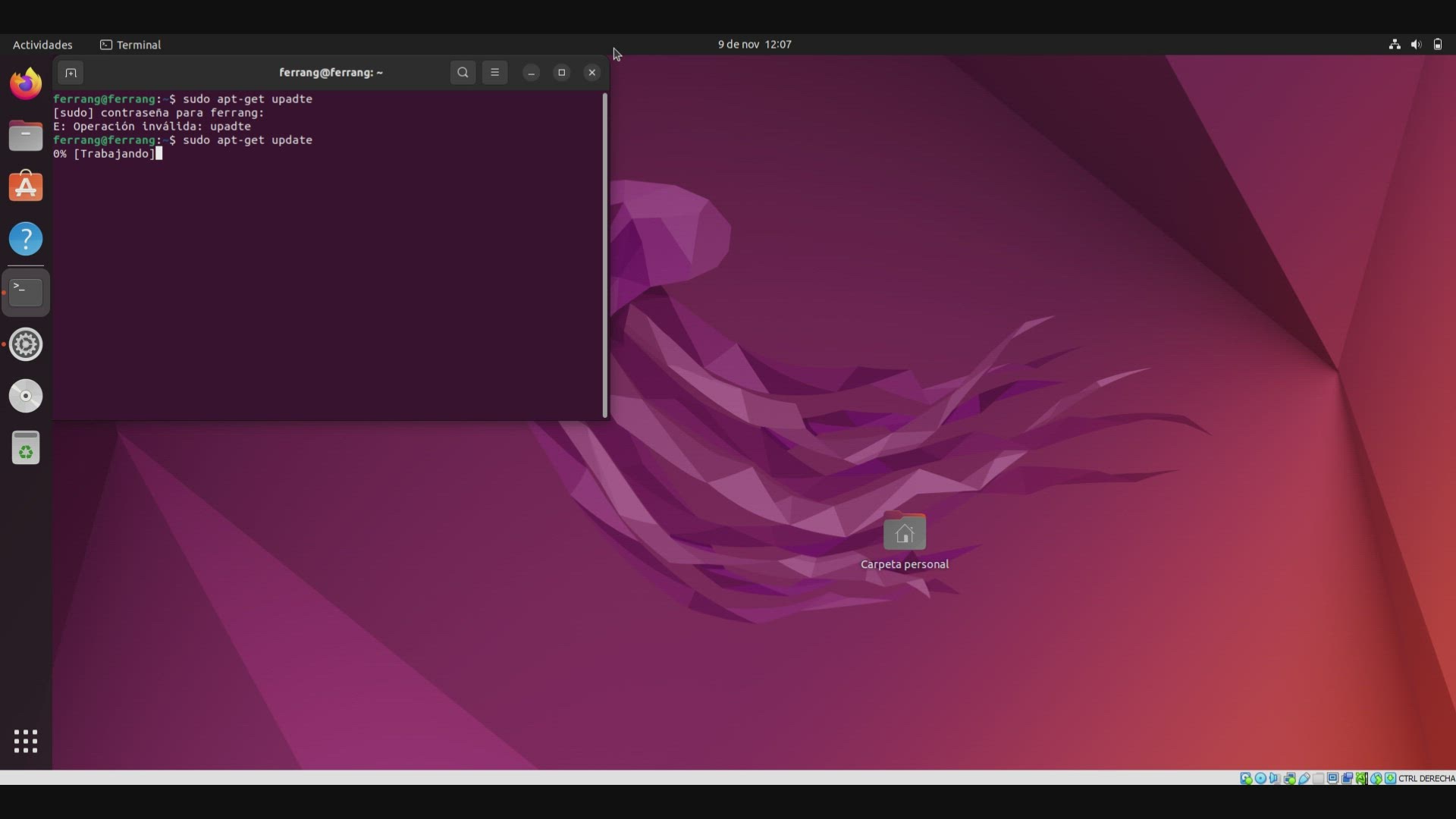Open the Terminal app menu in top bar
Screen dimensions: 1456x819
[x=130, y=45]
